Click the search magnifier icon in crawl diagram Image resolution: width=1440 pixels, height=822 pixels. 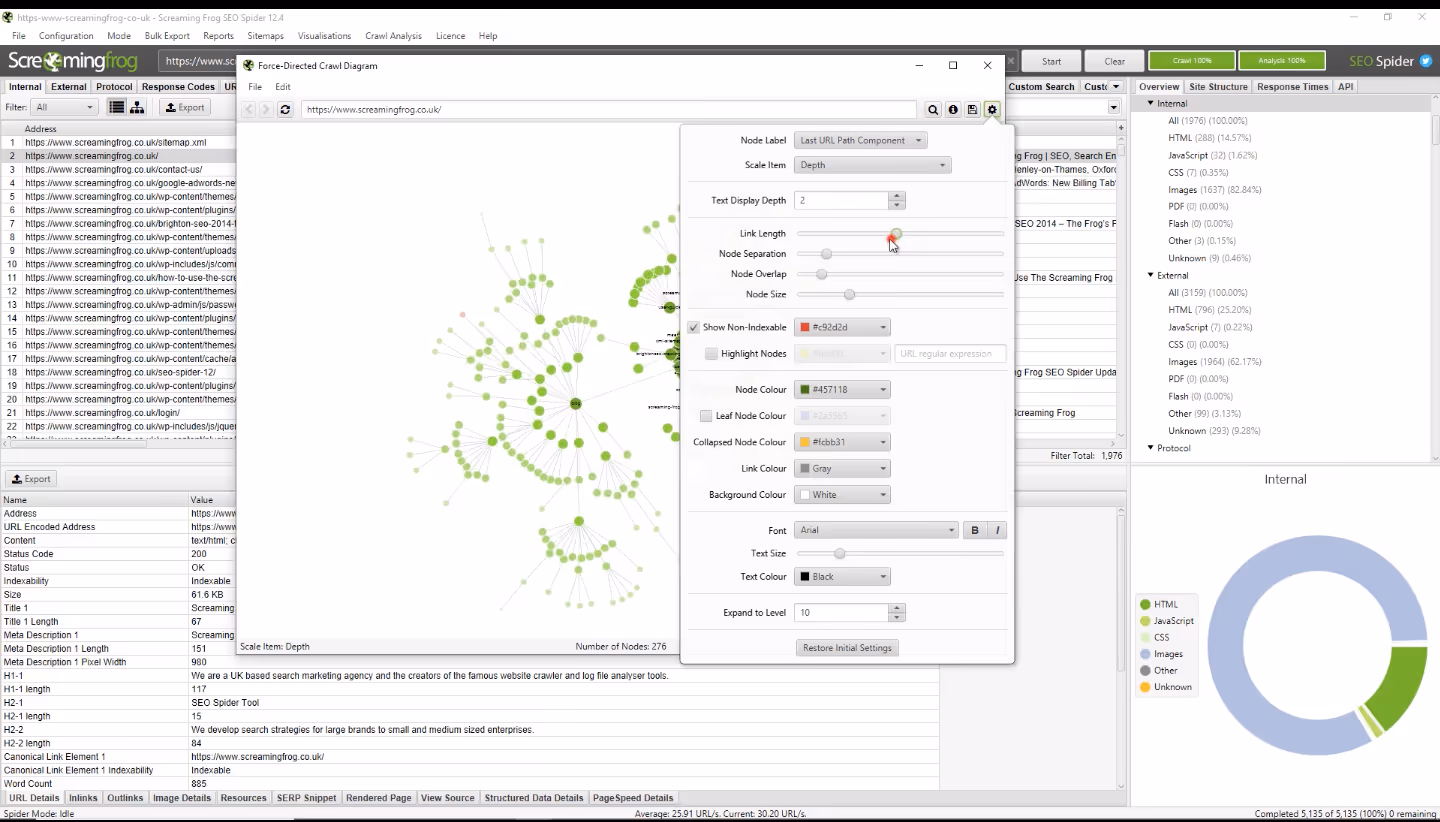pyautogui.click(x=933, y=110)
